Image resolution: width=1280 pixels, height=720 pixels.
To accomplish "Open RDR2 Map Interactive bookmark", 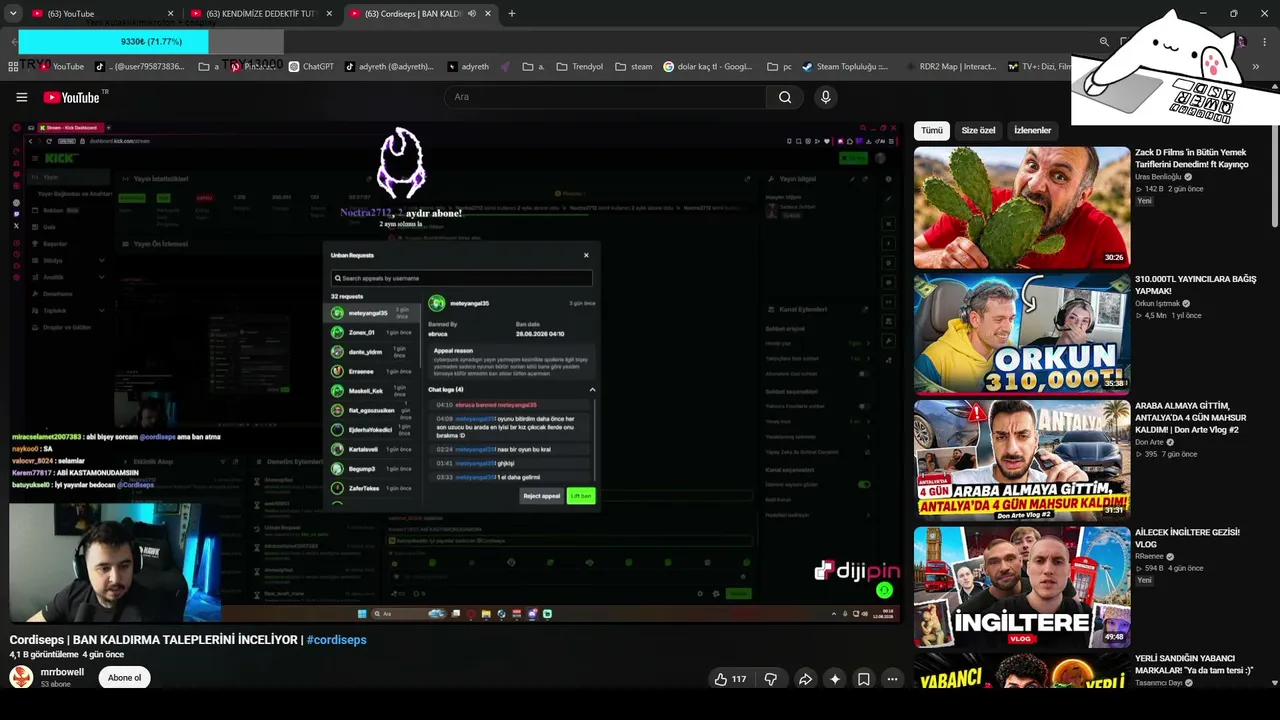I will pos(951,67).
